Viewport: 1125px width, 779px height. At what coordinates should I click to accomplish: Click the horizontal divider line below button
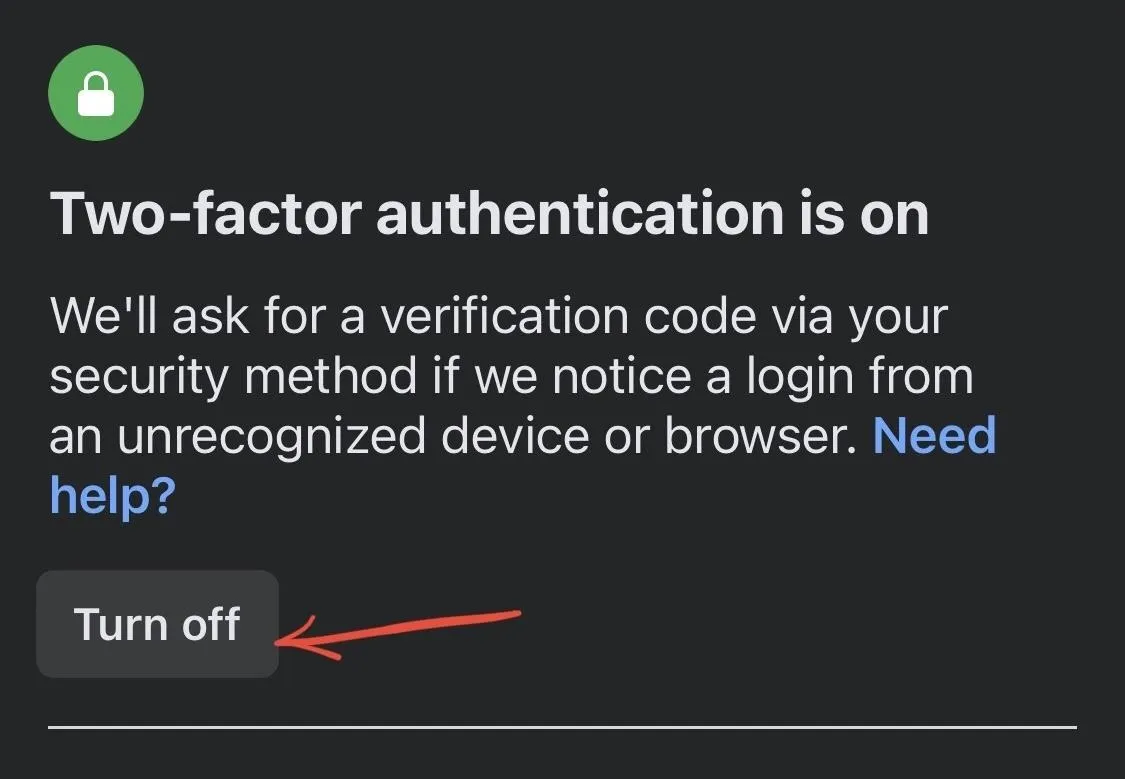pos(562,727)
